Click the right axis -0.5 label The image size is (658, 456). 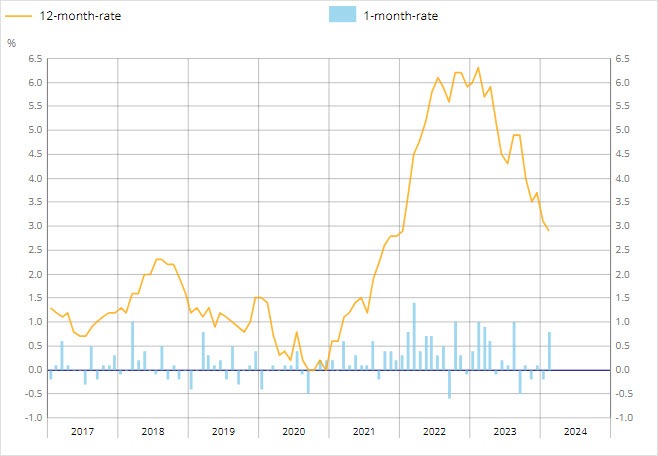(x=624, y=394)
